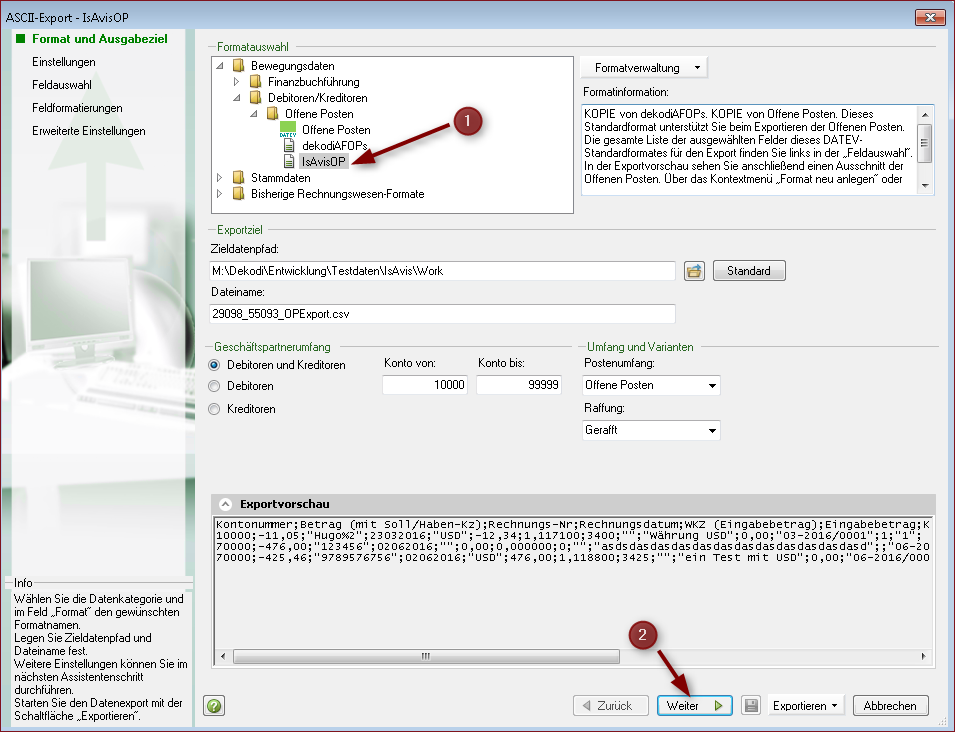Select the DATEV Offene Posten format icon
This screenshot has width=955, height=732.
tap(288, 130)
